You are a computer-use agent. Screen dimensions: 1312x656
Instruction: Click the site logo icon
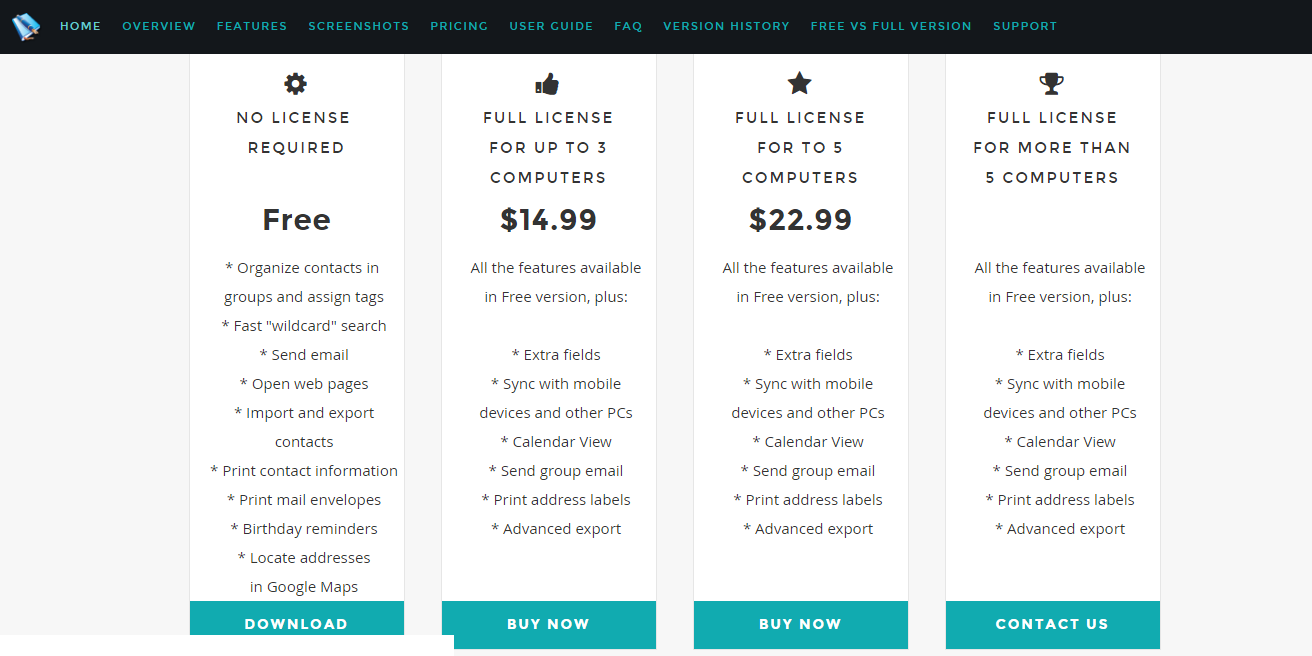point(26,26)
